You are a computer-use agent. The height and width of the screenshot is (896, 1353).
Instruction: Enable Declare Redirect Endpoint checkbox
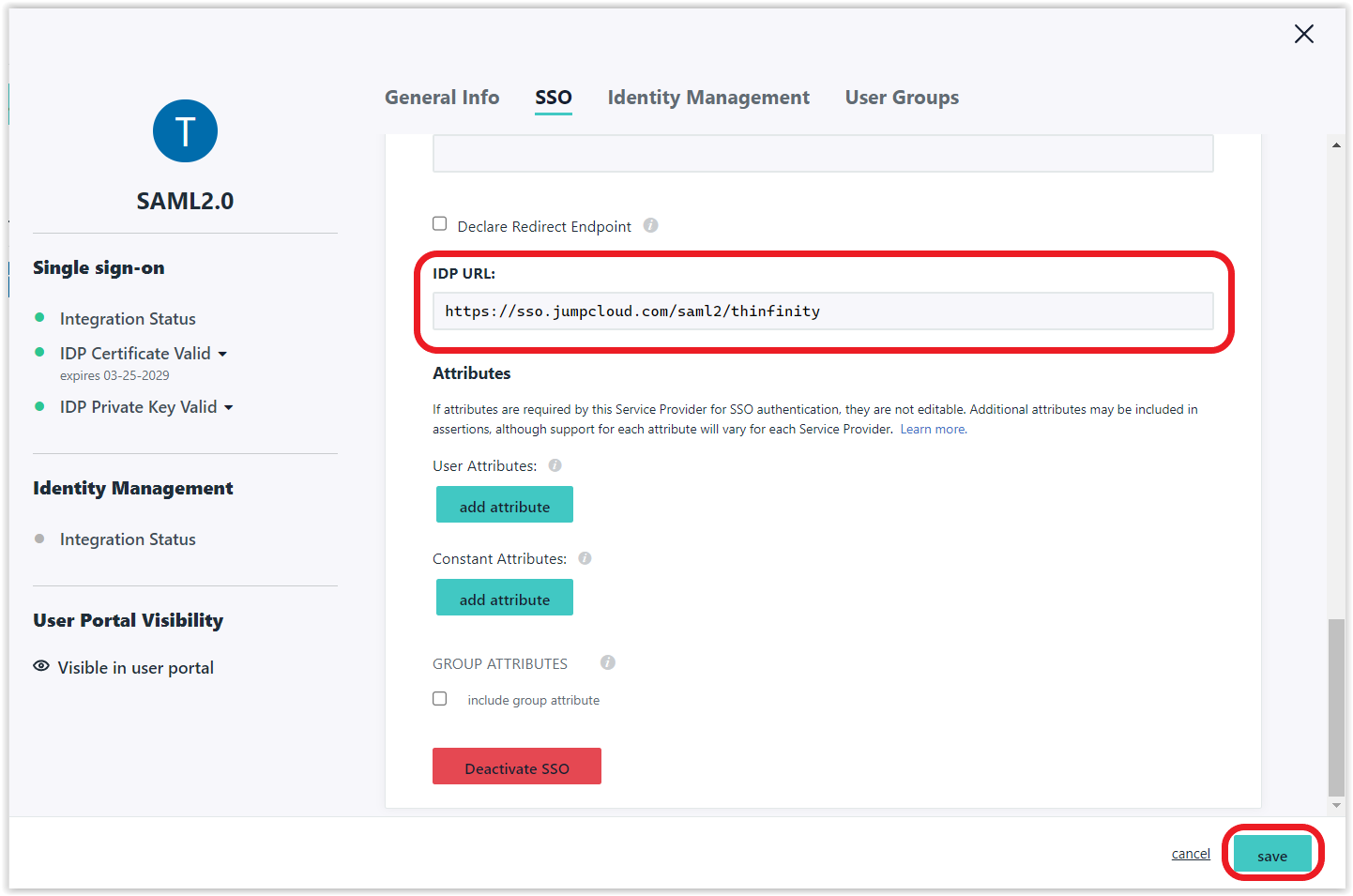(439, 223)
